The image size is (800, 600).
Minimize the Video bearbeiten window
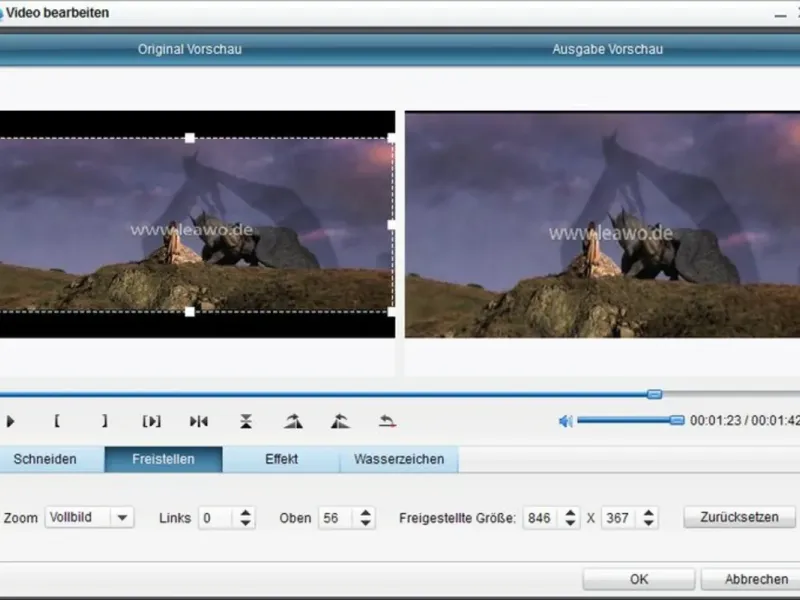pyautogui.click(x=780, y=16)
